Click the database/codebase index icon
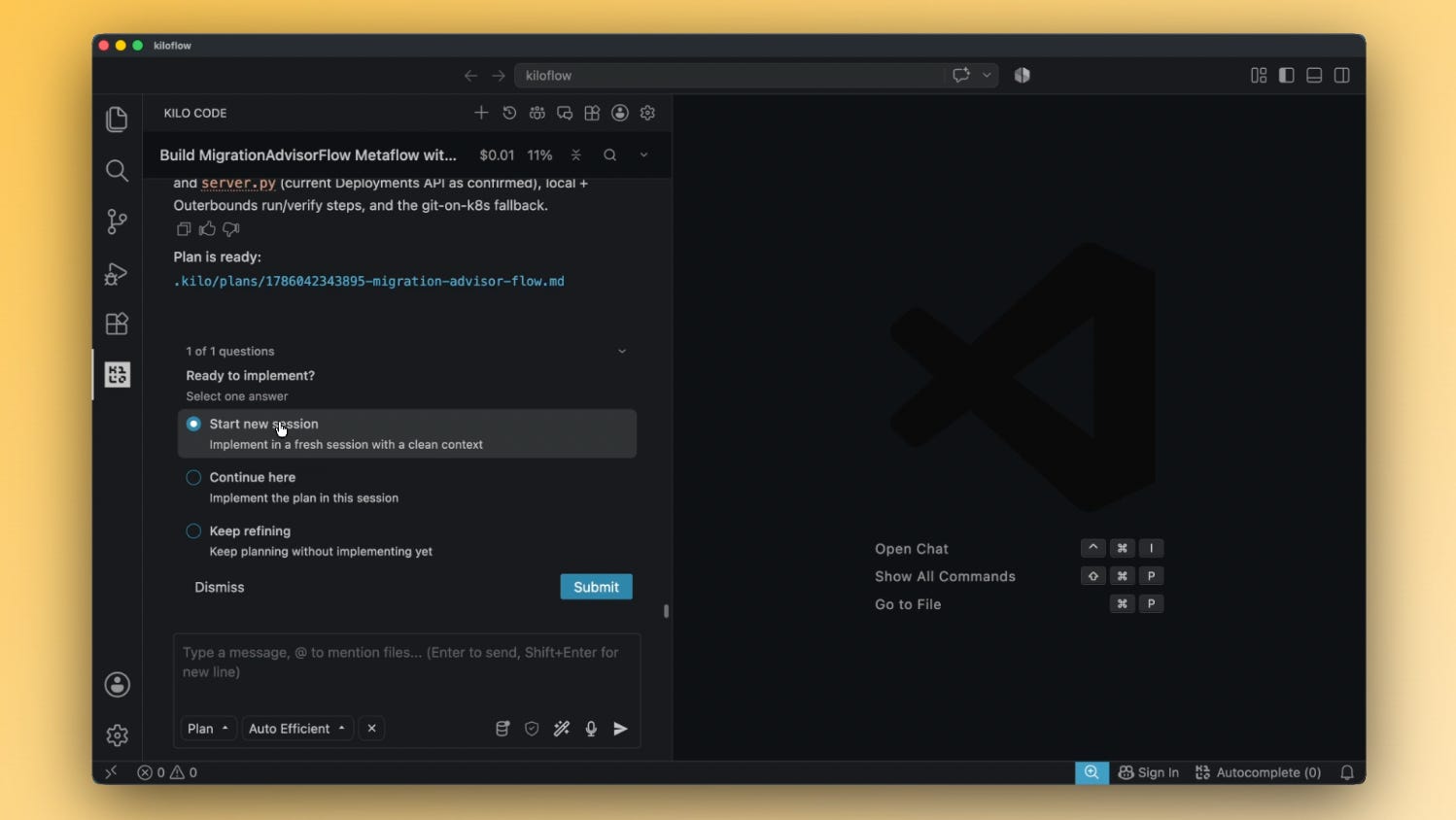Viewport: 1456px width, 820px height. pyautogui.click(x=503, y=729)
